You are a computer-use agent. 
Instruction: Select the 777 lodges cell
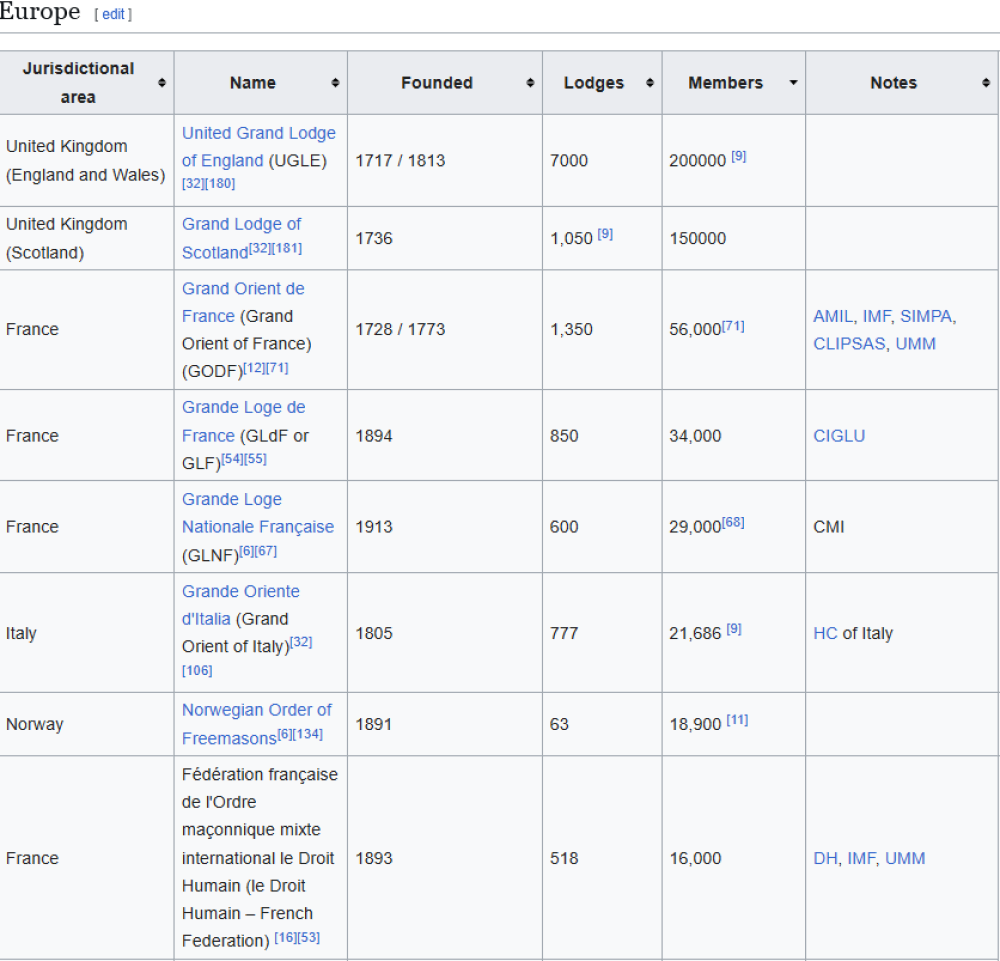(602, 633)
